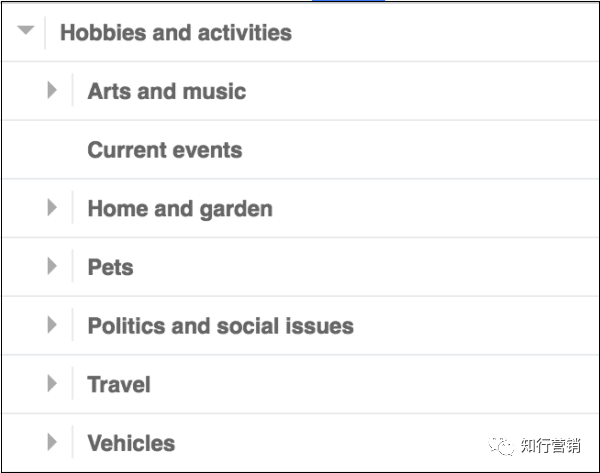Expand the Travel subcategory arrow
The width and height of the screenshot is (600, 473).
click(x=53, y=384)
